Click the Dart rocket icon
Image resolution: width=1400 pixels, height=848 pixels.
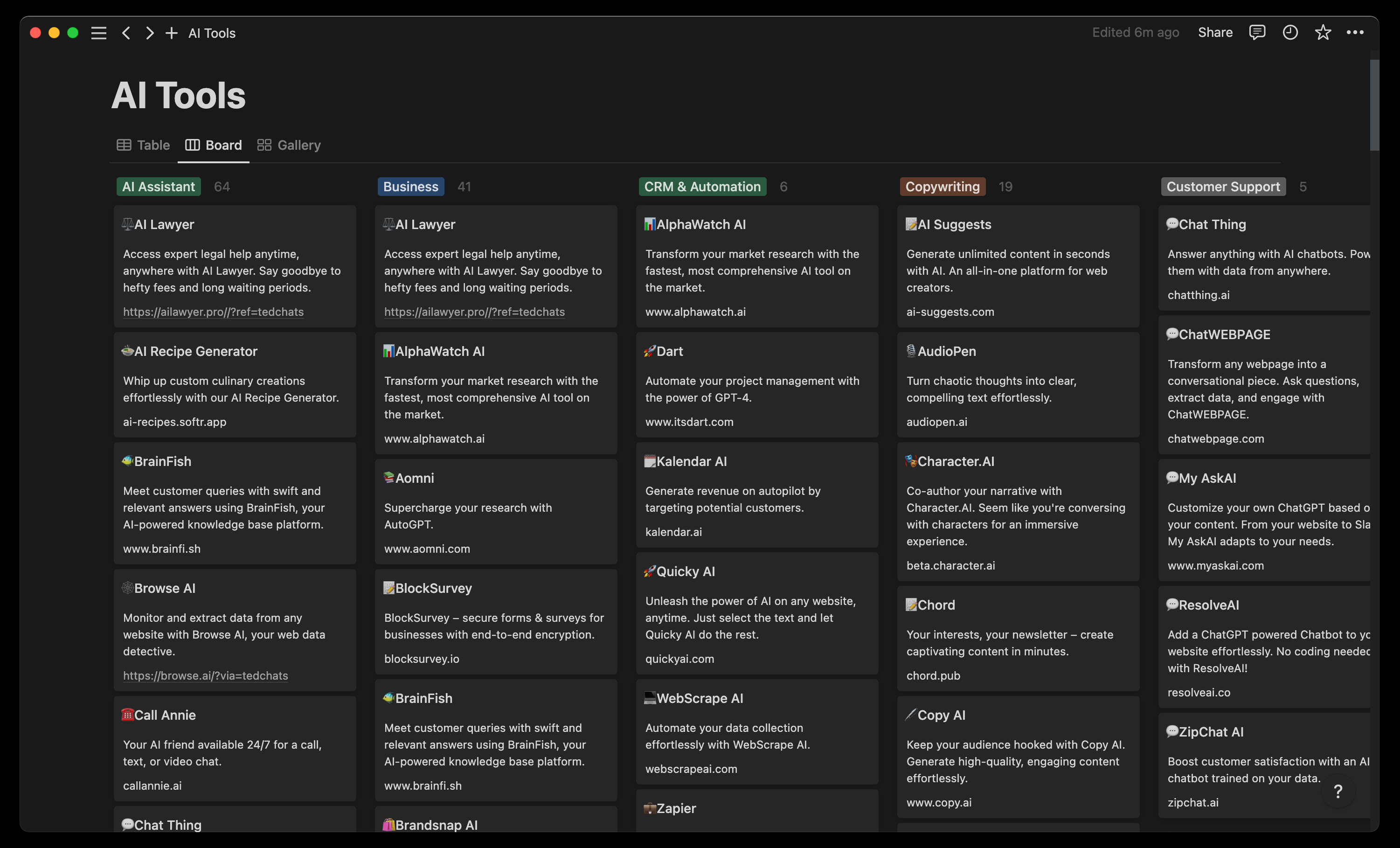650,351
